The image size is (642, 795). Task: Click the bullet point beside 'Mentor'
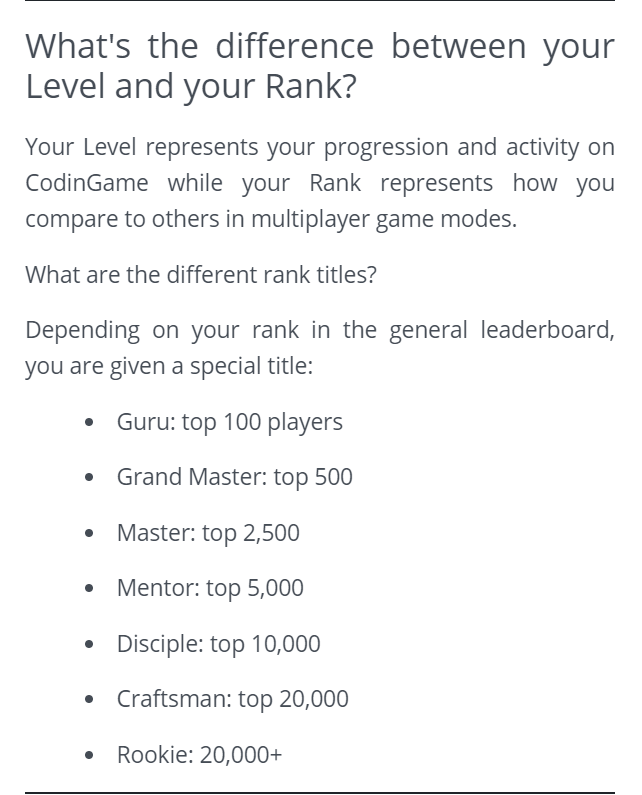[x=90, y=589]
